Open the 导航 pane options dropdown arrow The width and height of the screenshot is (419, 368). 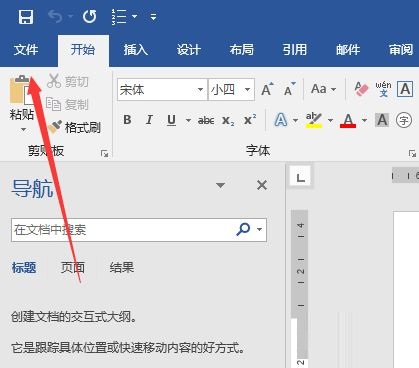[x=220, y=185]
